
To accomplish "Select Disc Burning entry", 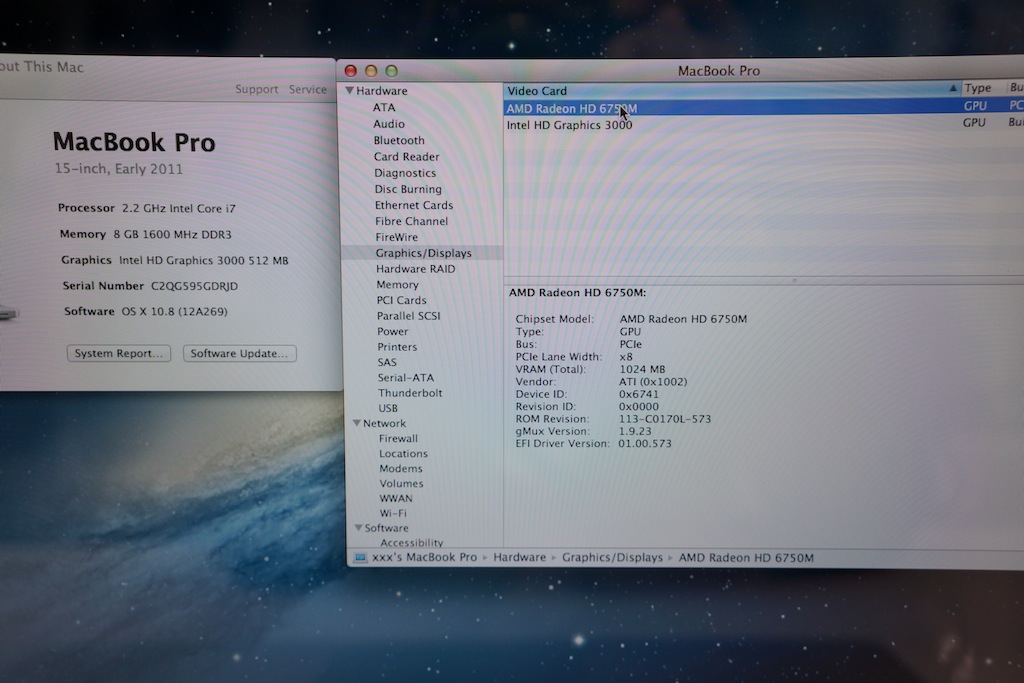I will coord(408,189).
